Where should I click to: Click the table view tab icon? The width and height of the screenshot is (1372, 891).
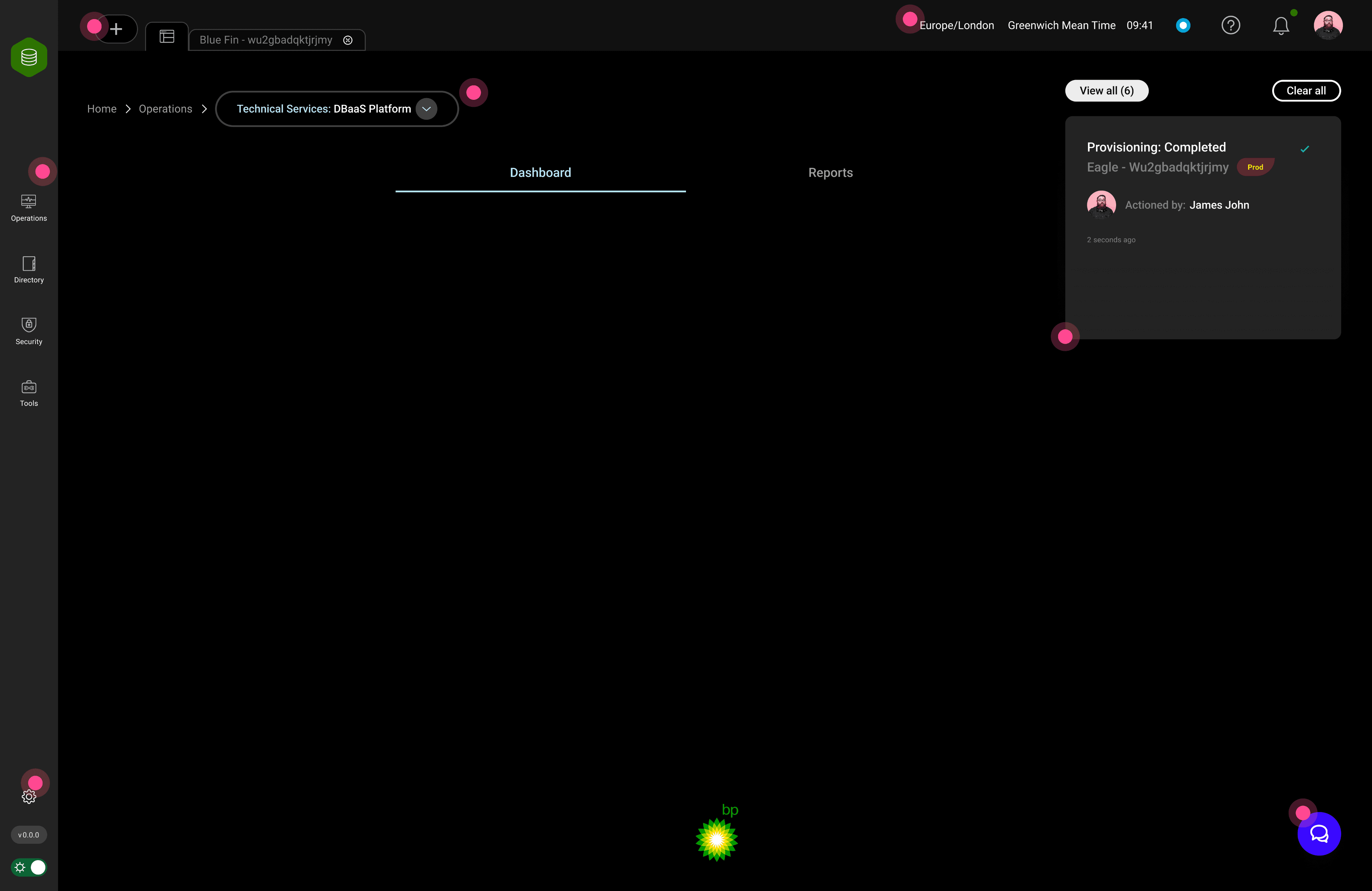coord(166,37)
